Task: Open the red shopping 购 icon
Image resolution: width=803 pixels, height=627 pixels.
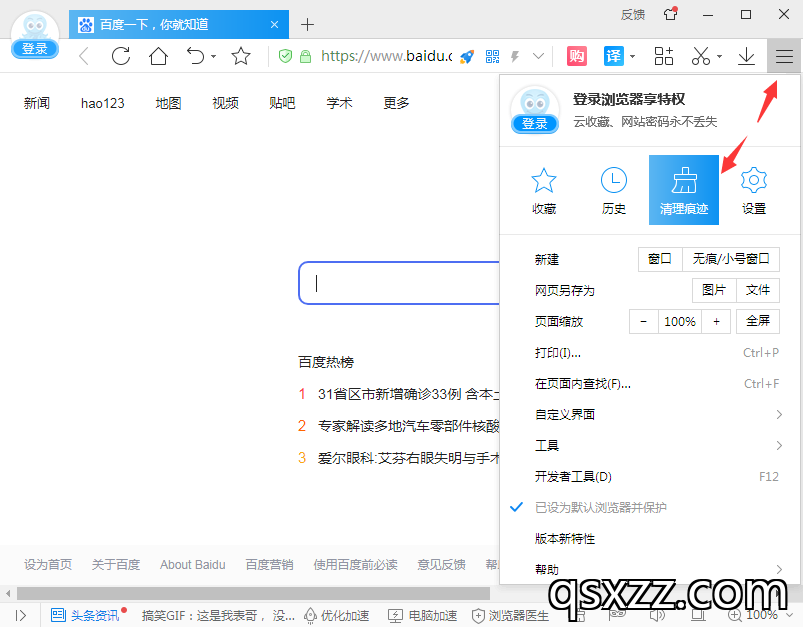Action: [577, 56]
